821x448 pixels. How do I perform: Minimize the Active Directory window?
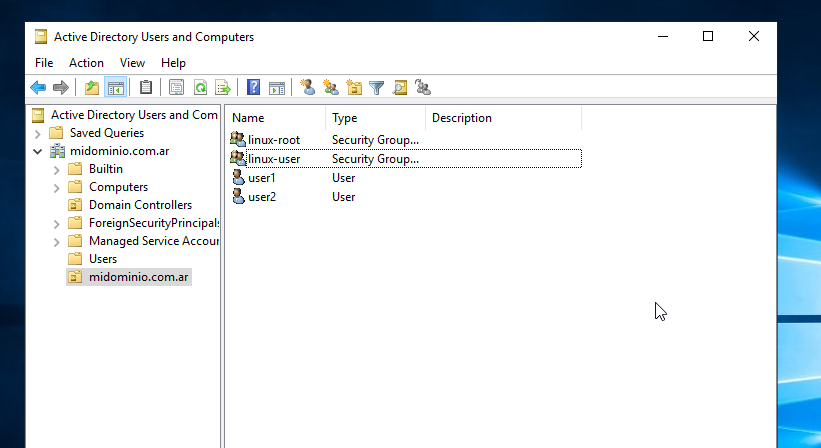pos(663,36)
